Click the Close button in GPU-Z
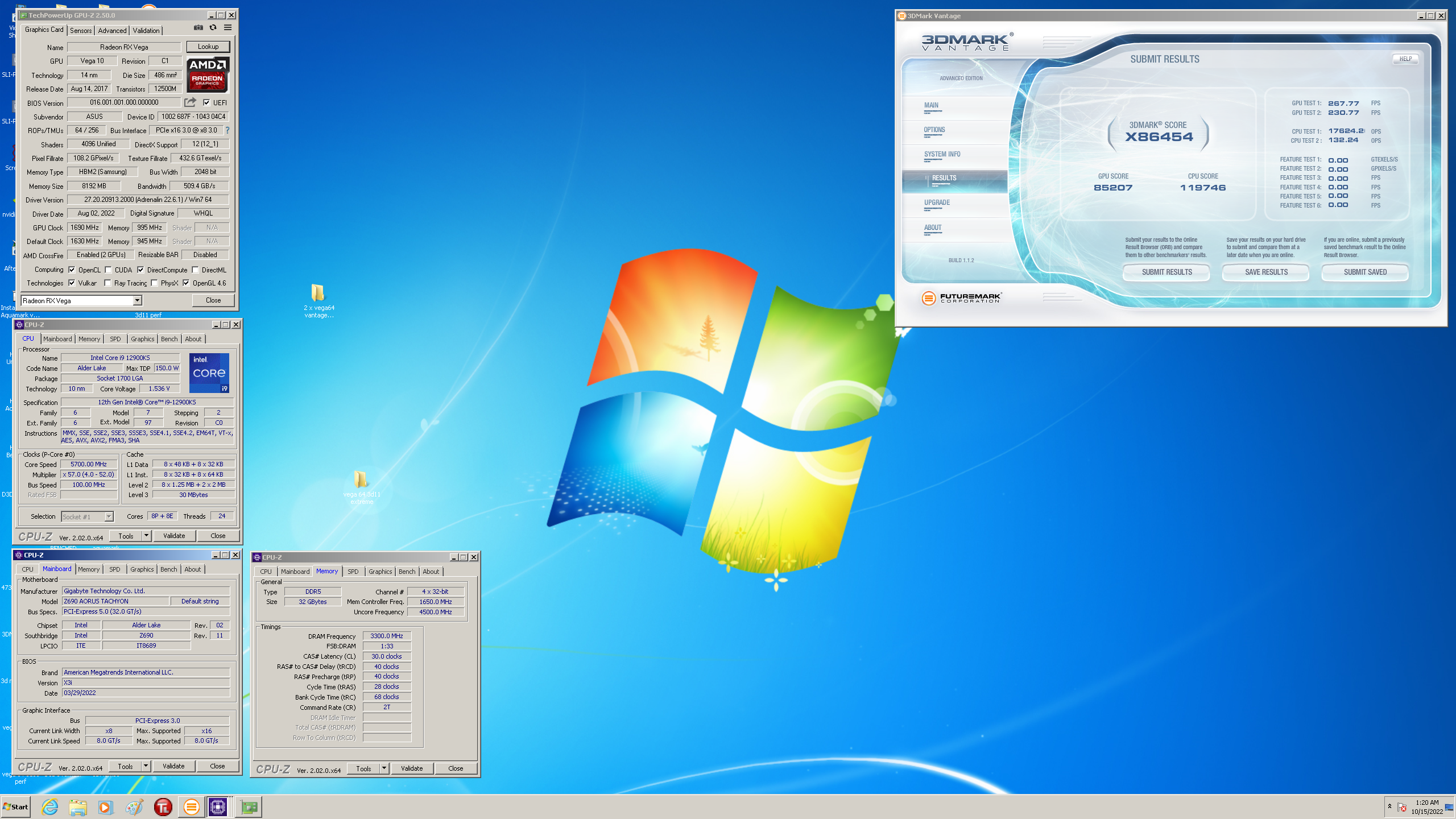 coord(213,300)
